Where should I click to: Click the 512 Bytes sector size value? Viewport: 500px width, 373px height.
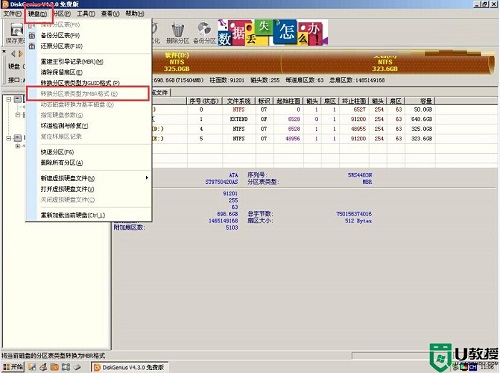point(358,221)
